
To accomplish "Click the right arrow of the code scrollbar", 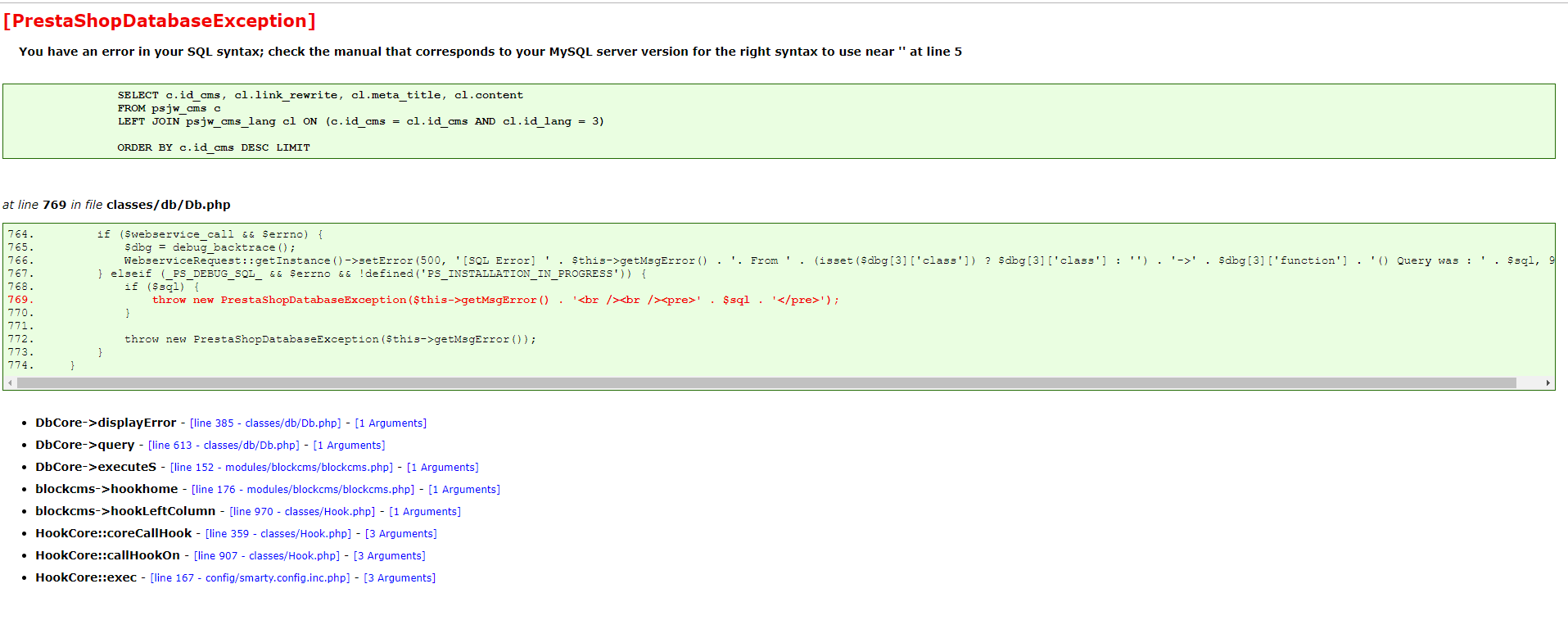I will (x=1548, y=382).
